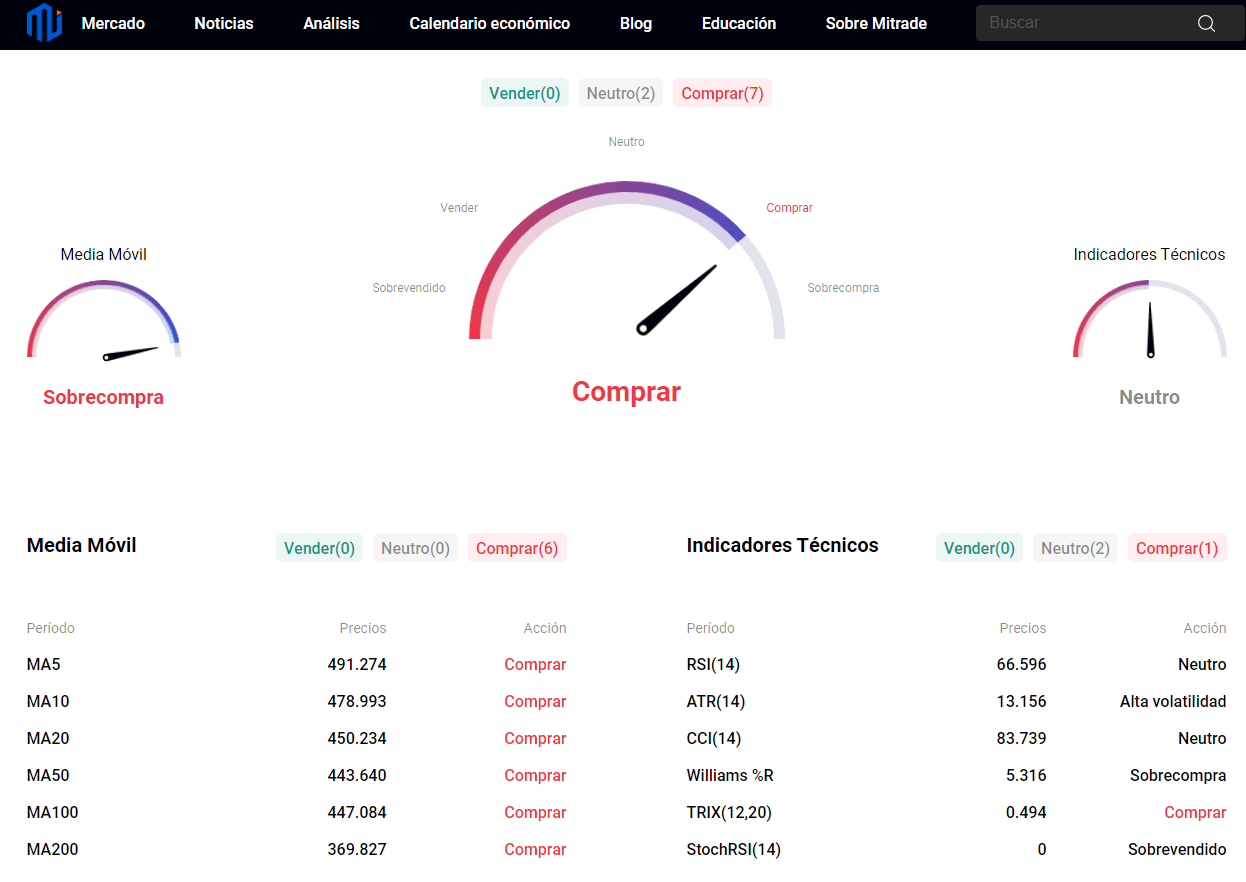
Task: Click the Media Móvil small gauge
Action: click(104, 322)
